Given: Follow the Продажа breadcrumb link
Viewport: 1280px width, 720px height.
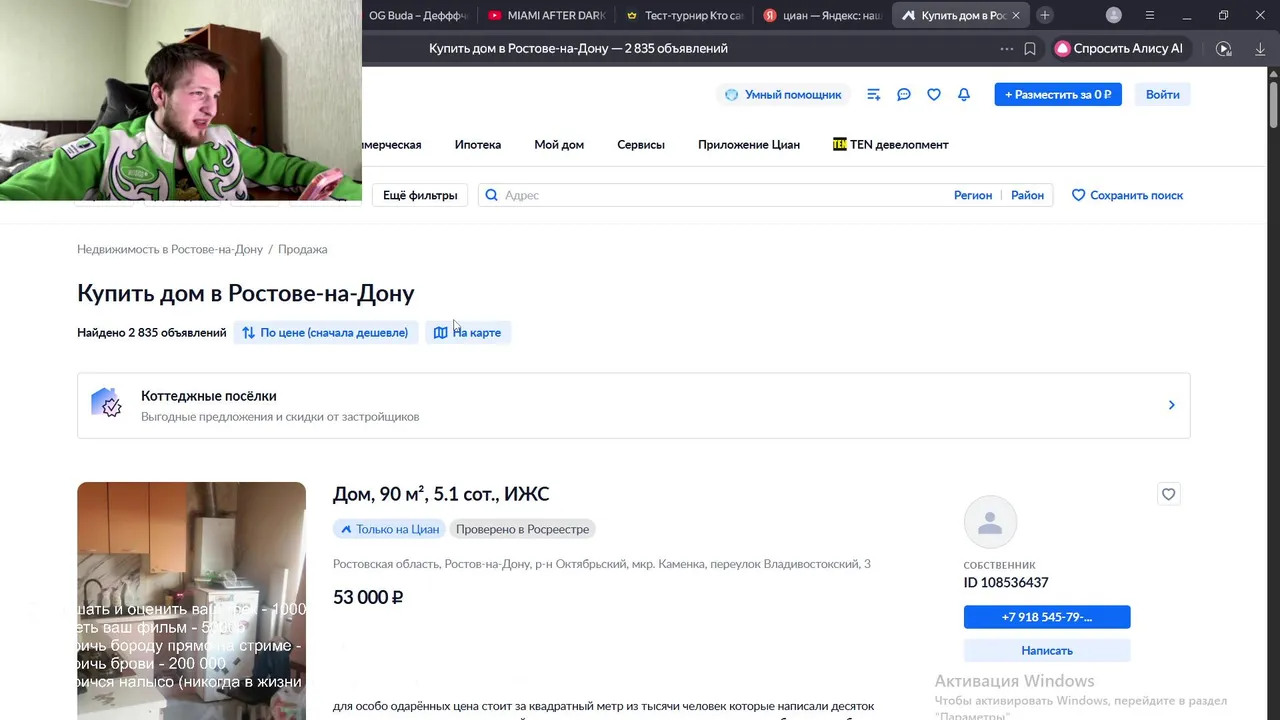Looking at the screenshot, I should [302, 249].
